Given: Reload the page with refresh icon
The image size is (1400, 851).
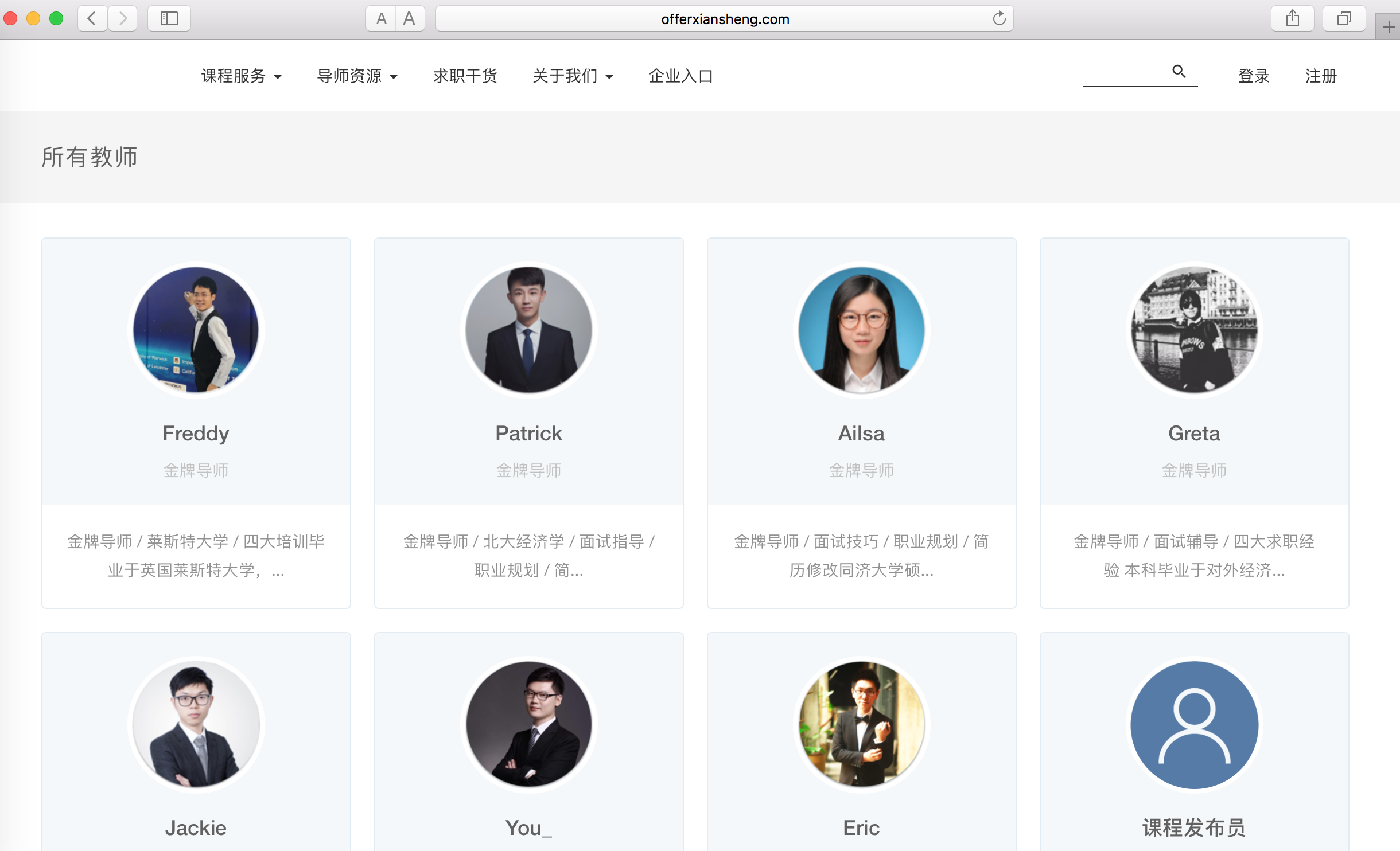Looking at the screenshot, I should (x=999, y=18).
